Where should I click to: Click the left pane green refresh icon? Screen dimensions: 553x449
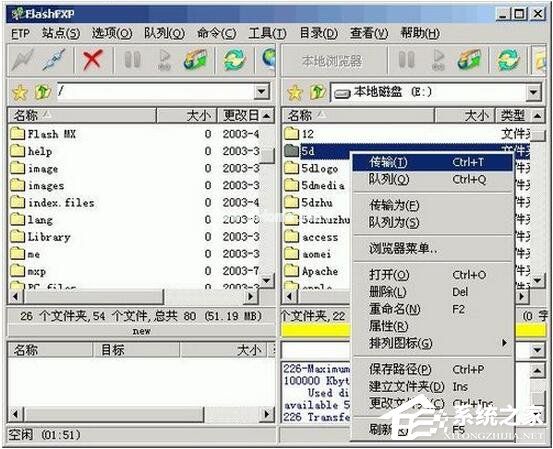(x=234, y=59)
